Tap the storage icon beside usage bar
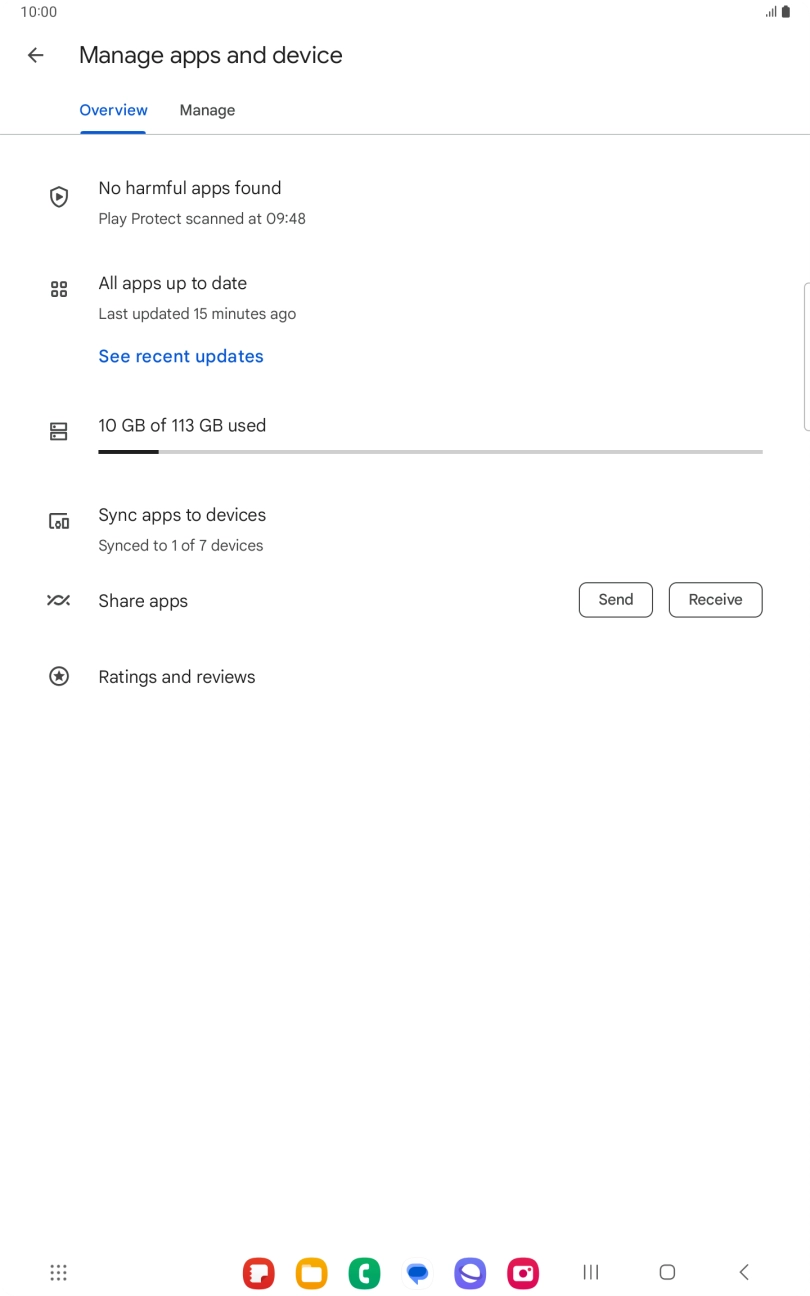 coord(59,431)
